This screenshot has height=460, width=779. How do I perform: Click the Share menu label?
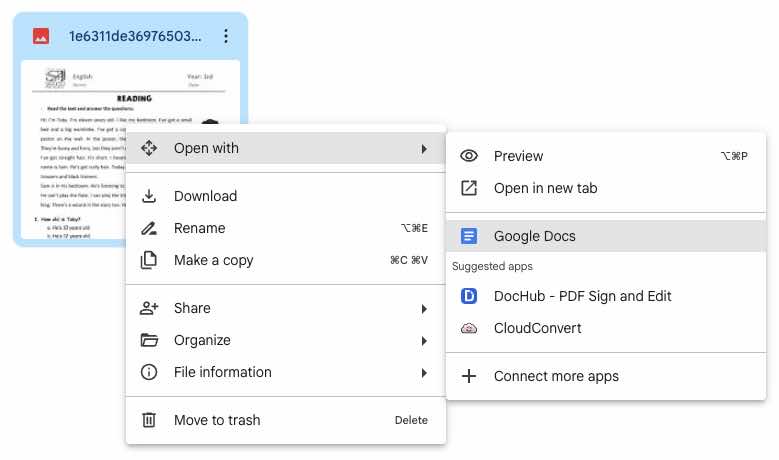(x=192, y=308)
